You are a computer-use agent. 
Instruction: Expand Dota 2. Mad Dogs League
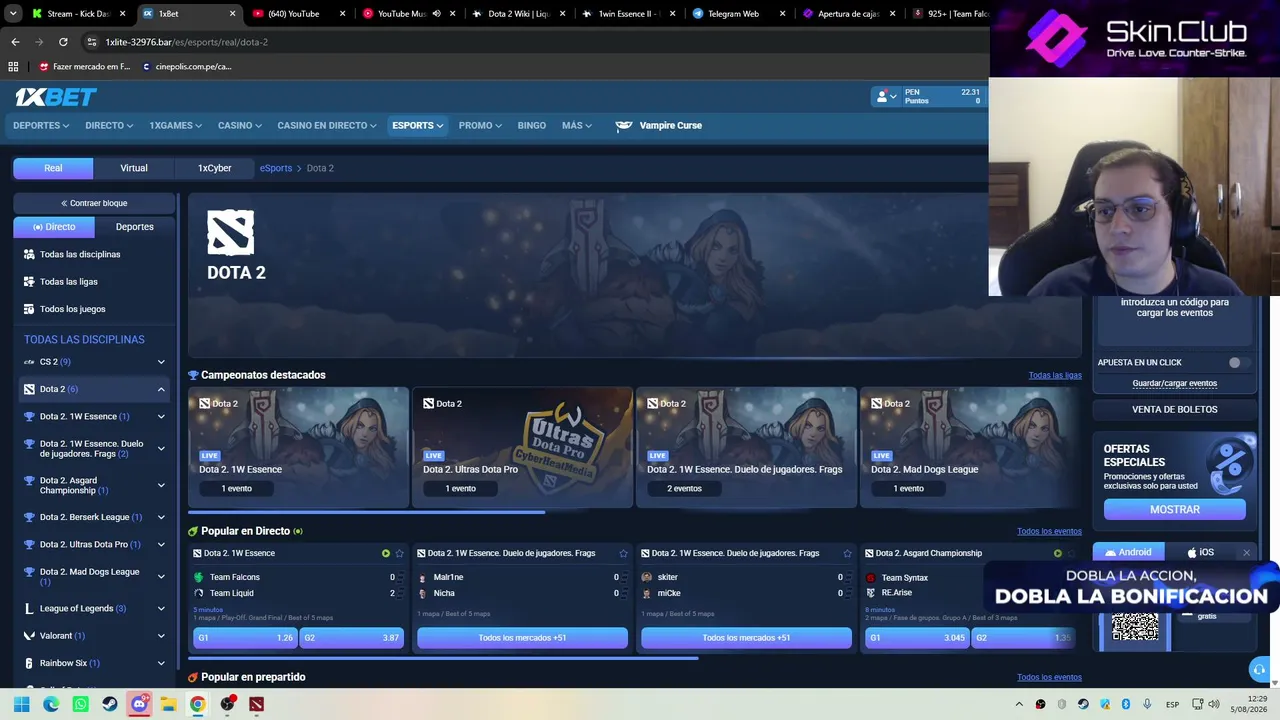click(x=161, y=576)
